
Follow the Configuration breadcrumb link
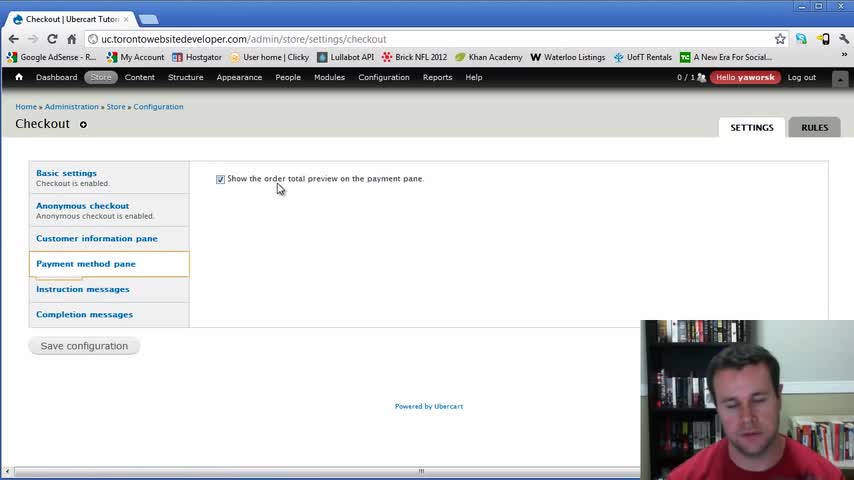click(158, 107)
